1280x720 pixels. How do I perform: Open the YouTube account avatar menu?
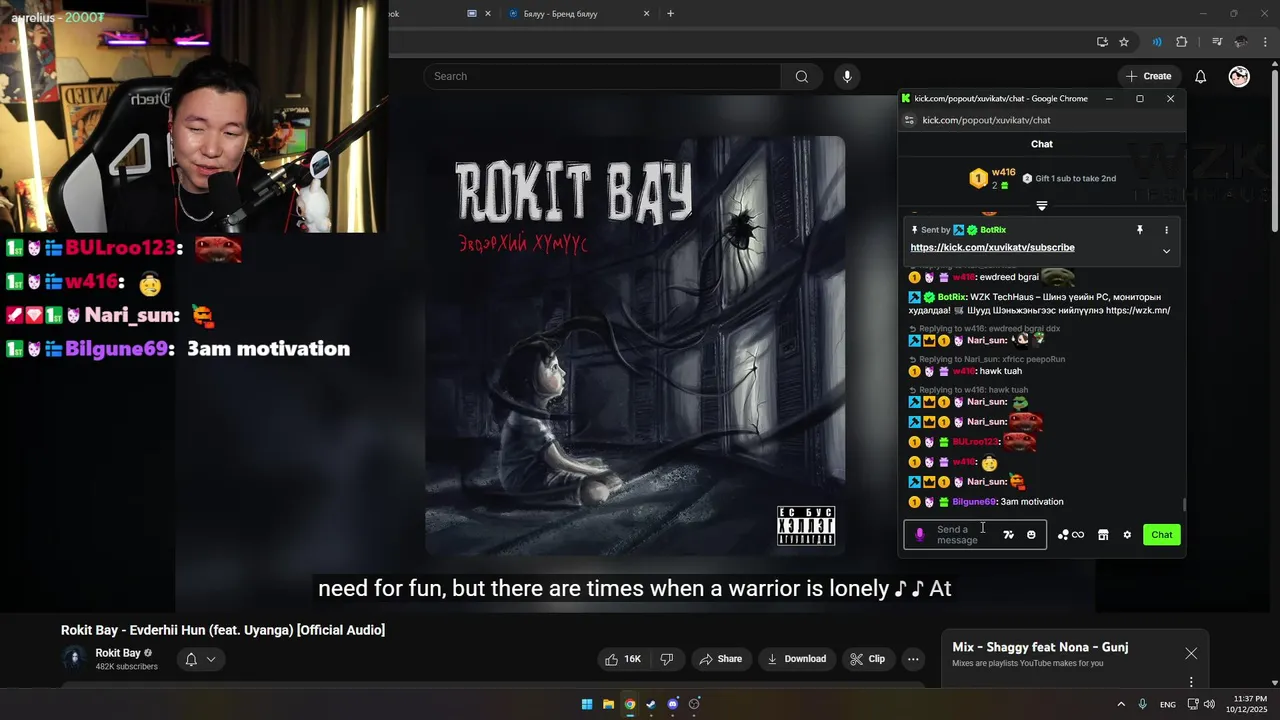click(1239, 76)
